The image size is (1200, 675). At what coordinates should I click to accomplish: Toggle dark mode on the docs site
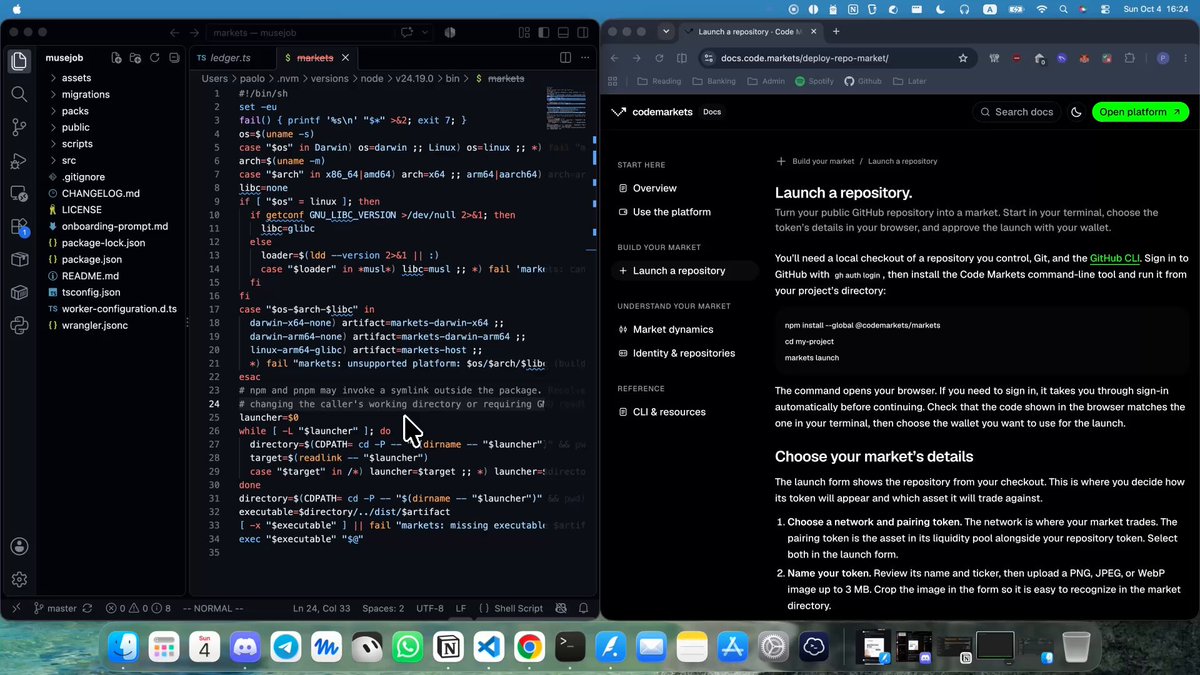[1076, 112]
